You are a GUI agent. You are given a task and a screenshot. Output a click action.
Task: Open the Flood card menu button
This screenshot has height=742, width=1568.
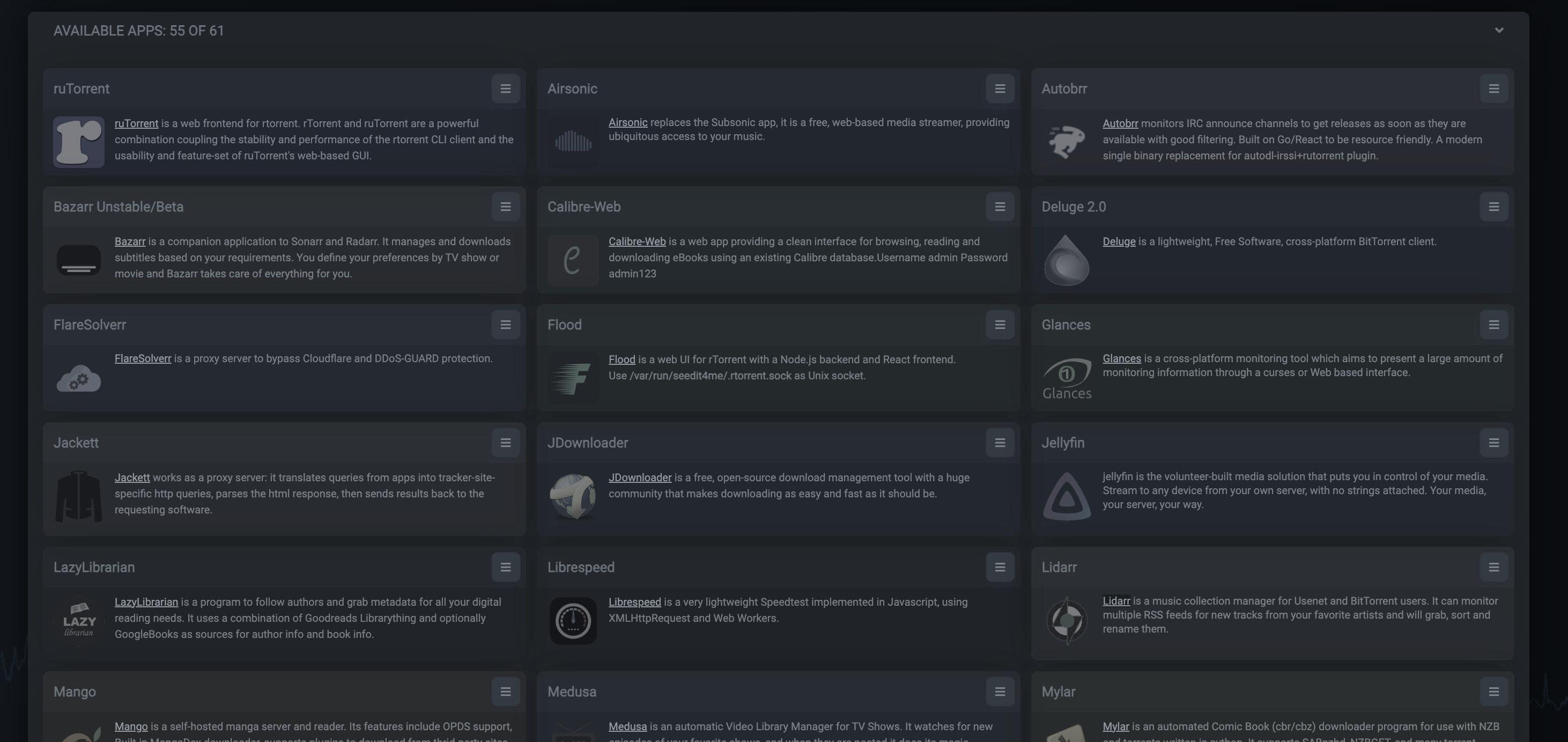pyautogui.click(x=1000, y=325)
